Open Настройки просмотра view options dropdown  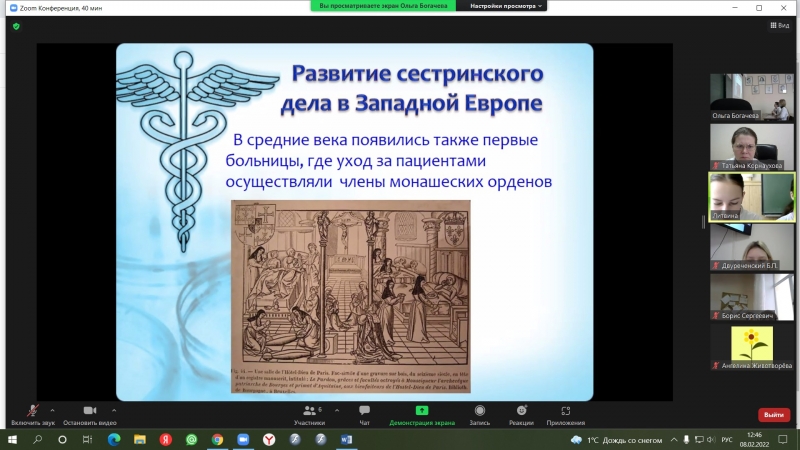505,6
